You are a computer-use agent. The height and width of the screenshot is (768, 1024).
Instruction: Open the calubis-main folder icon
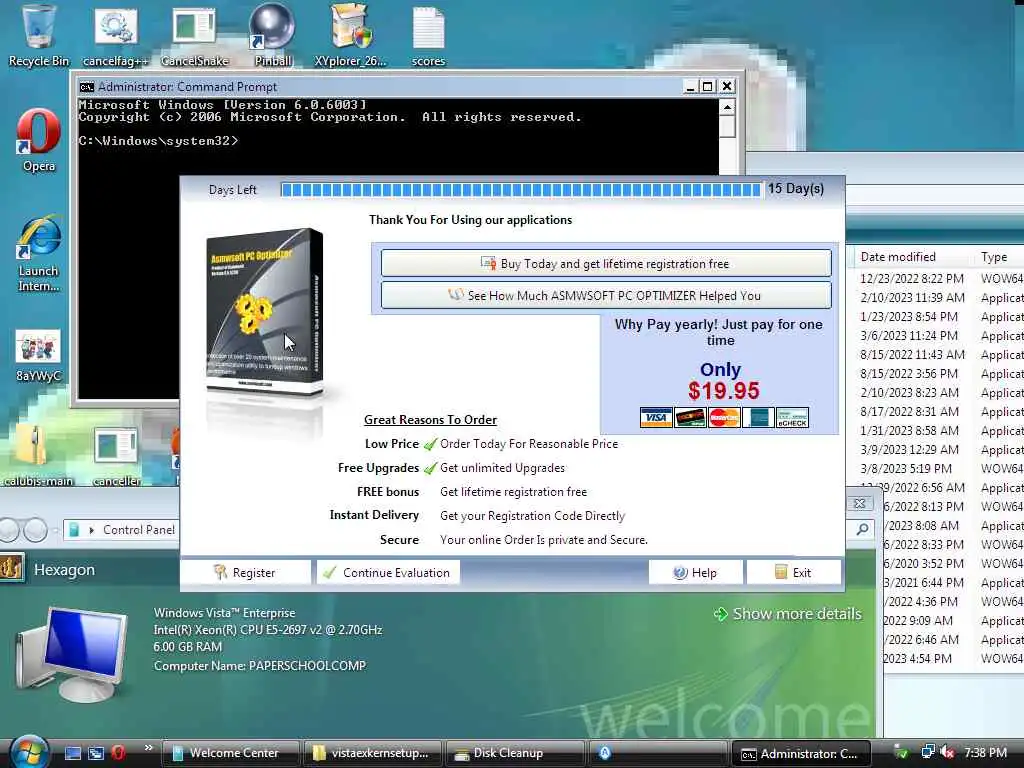(38, 456)
